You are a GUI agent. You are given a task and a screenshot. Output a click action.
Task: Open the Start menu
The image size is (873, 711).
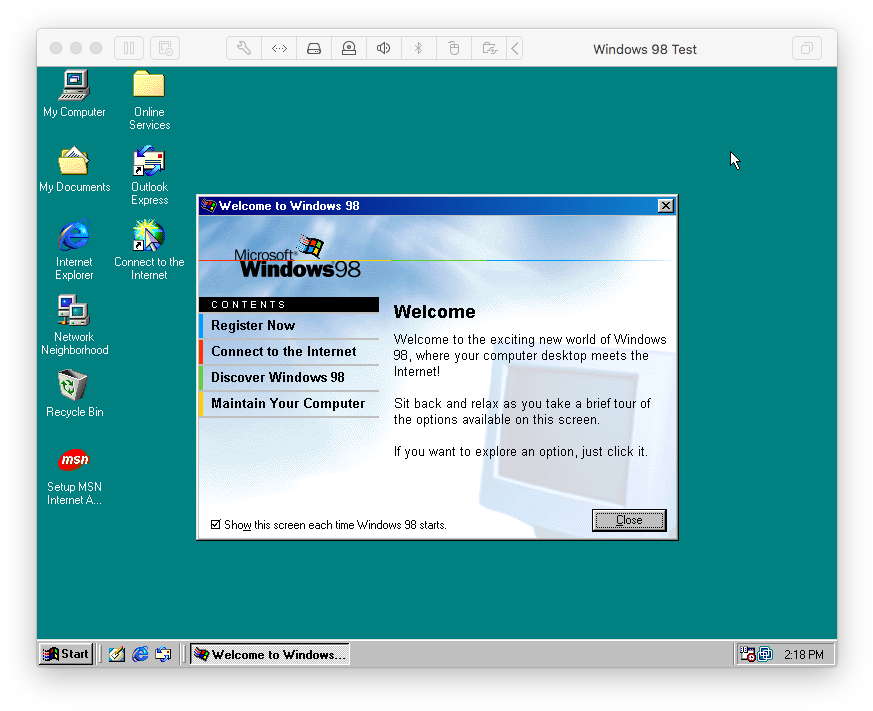click(66, 654)
